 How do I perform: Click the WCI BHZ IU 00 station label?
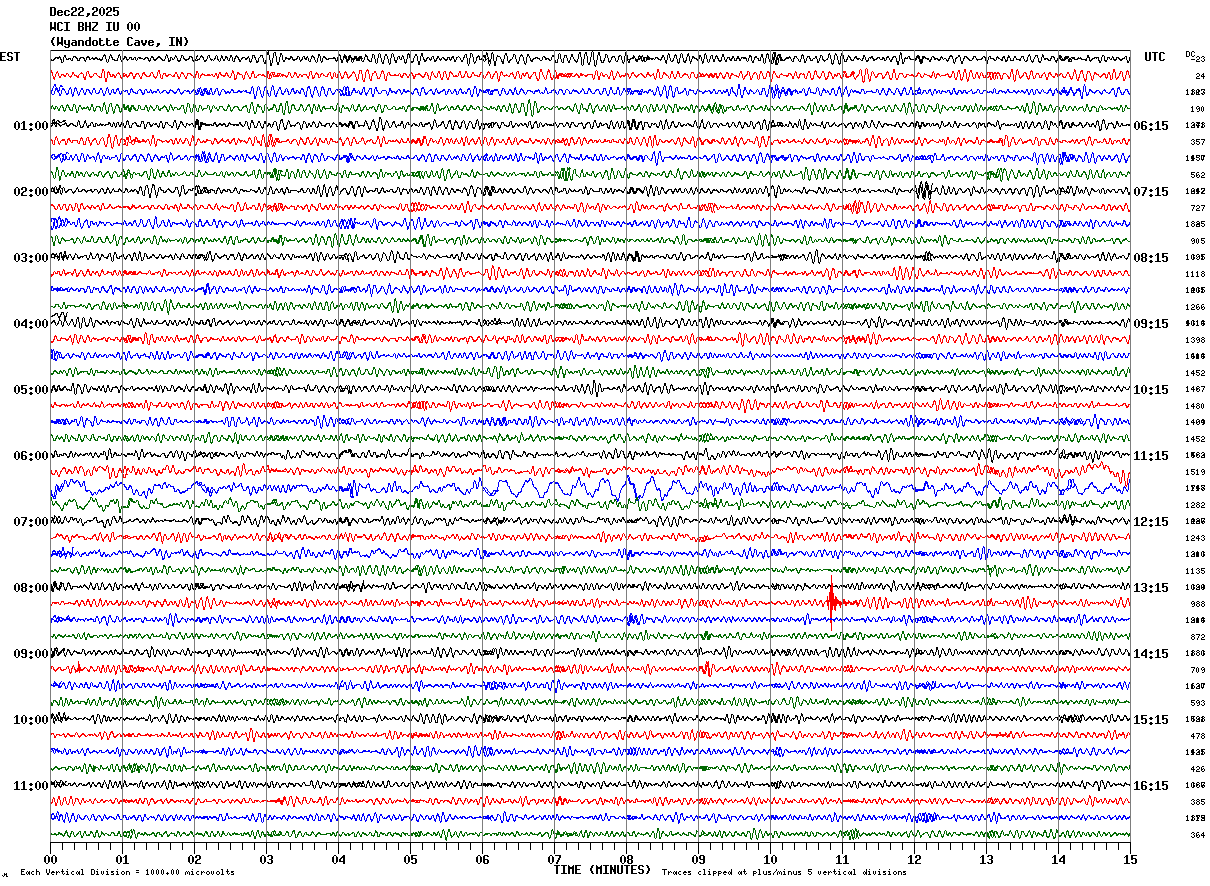pos(95,27)
